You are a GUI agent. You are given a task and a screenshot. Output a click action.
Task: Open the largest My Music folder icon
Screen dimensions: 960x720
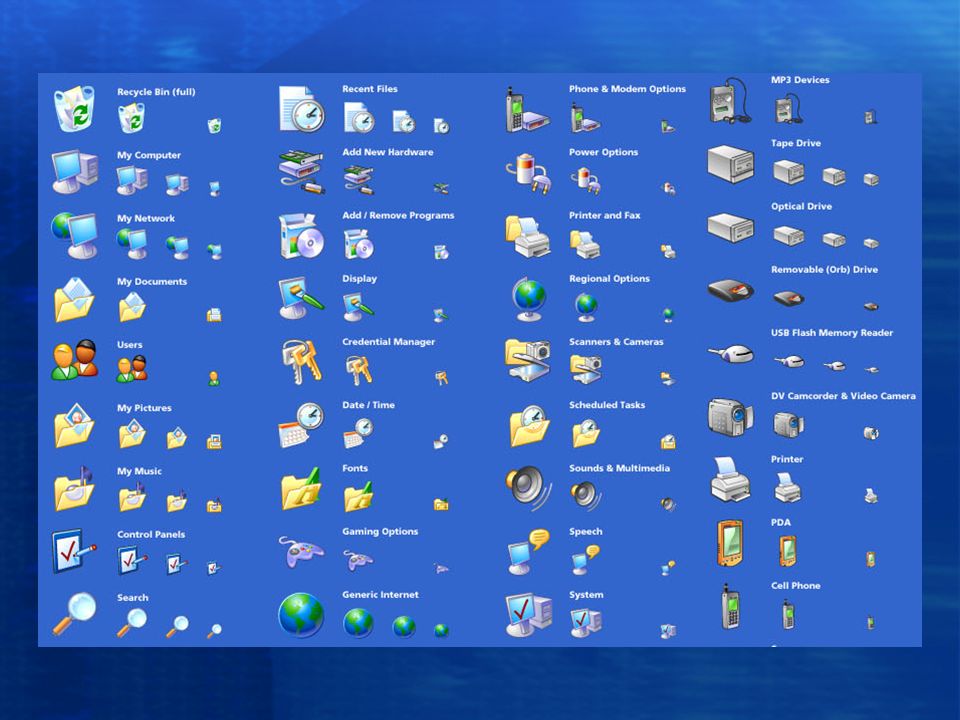pyautogui.click(x=75, y=489)
